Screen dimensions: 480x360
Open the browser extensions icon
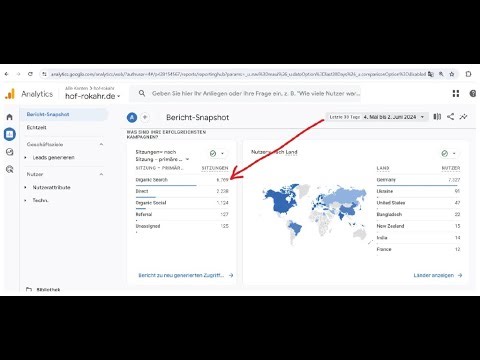click(468, 74)
